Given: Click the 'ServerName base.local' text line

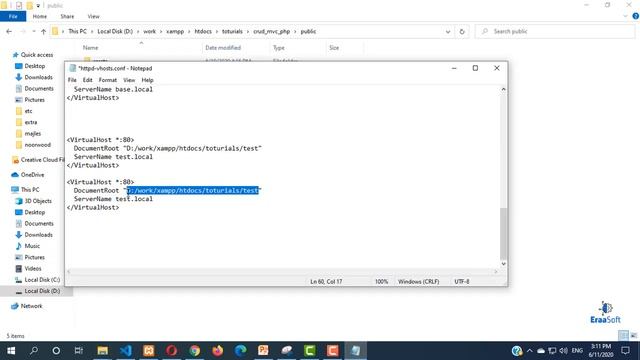Looking at the screenshot, I should point(113,89).
